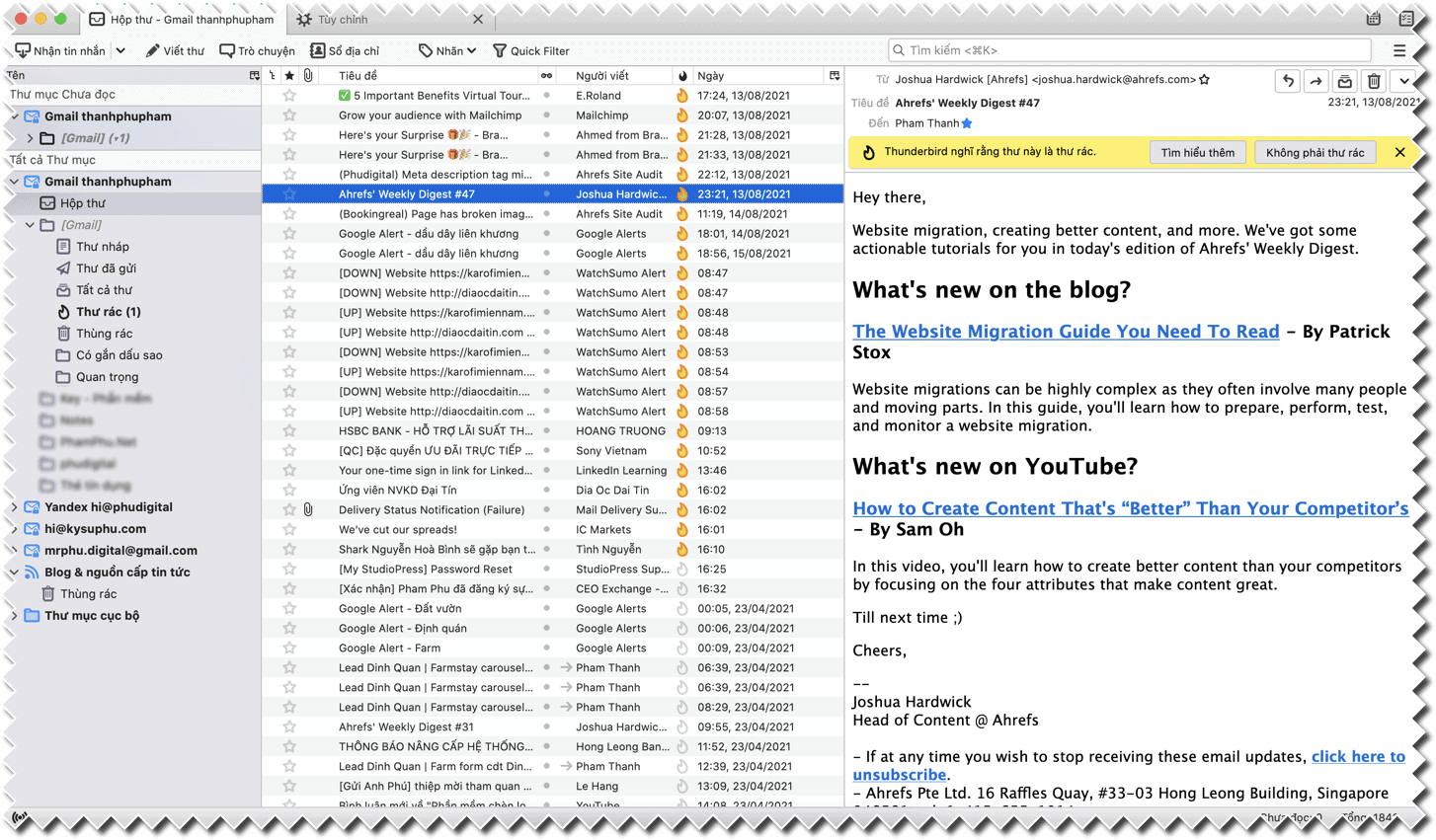1436x840 pixels.
Task: Open the Quan trọng folder
Action: pos(132,377)
